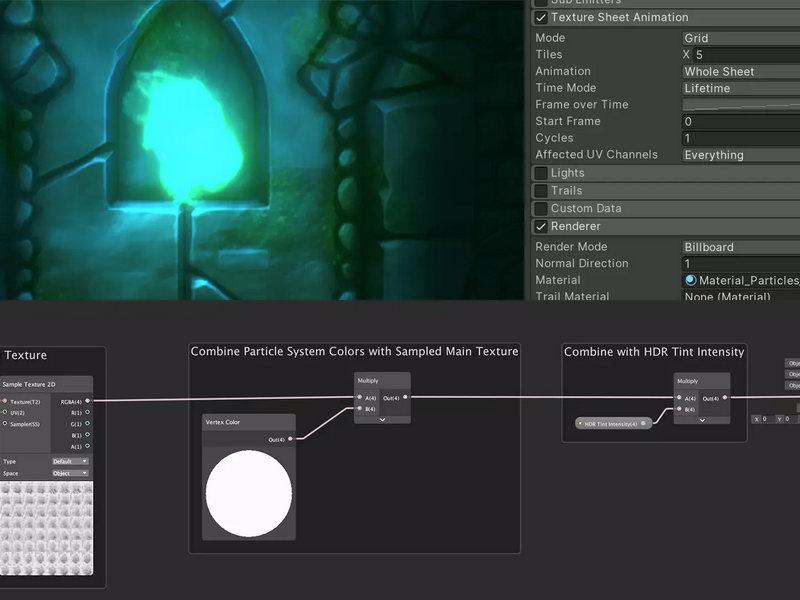Click the Vertex Color Out(4) port
This screenshot has width=800, height=600.
pos(290,439)
